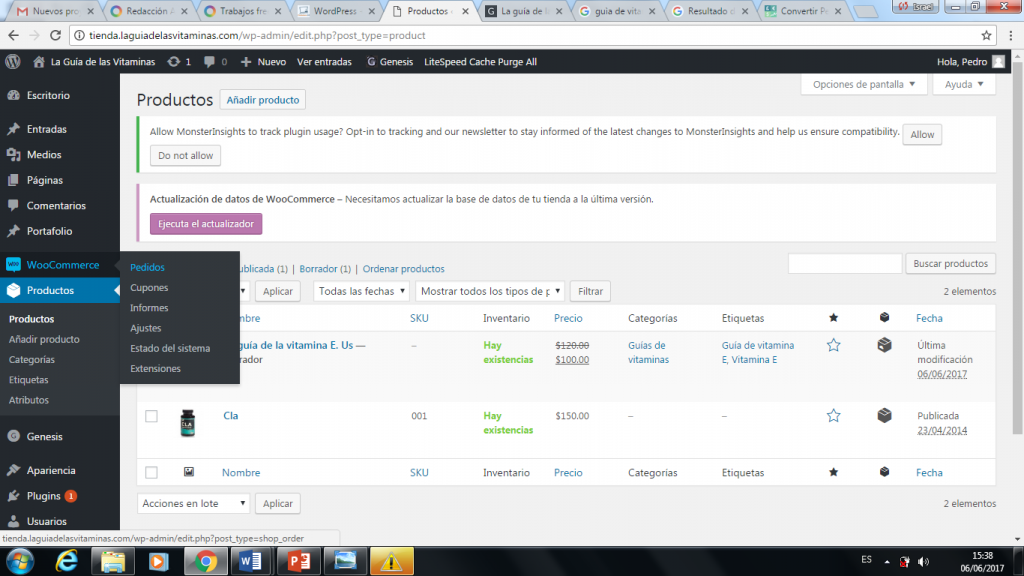Click the Plugins plug icon
The image size is (1024, 576).
14,496
